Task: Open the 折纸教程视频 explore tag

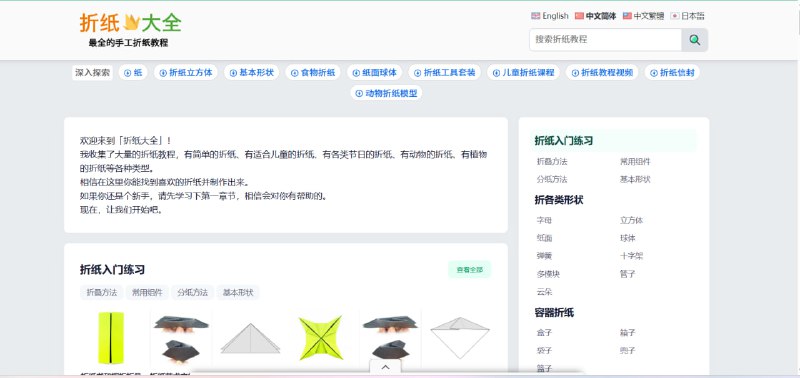Action: coord(602,72)
